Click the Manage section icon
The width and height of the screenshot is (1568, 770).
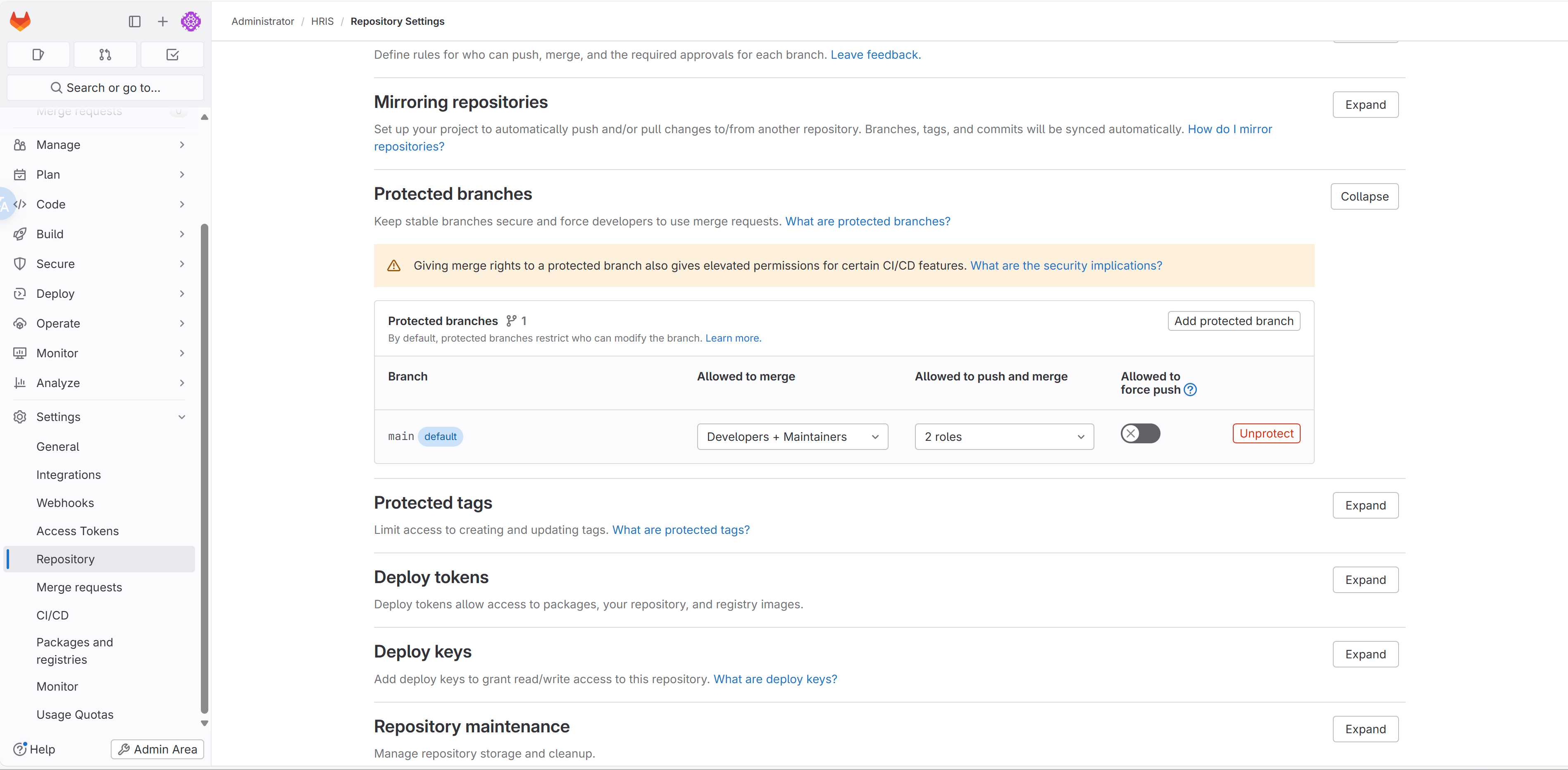(x=19, y=145)
